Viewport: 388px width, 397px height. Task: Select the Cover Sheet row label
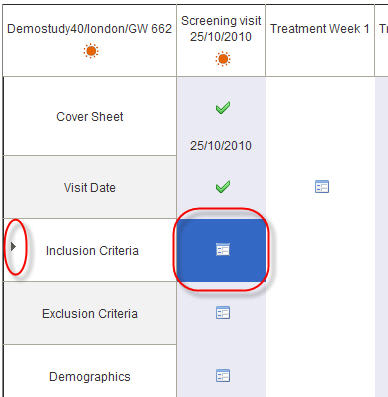click(x=90, y=117)
